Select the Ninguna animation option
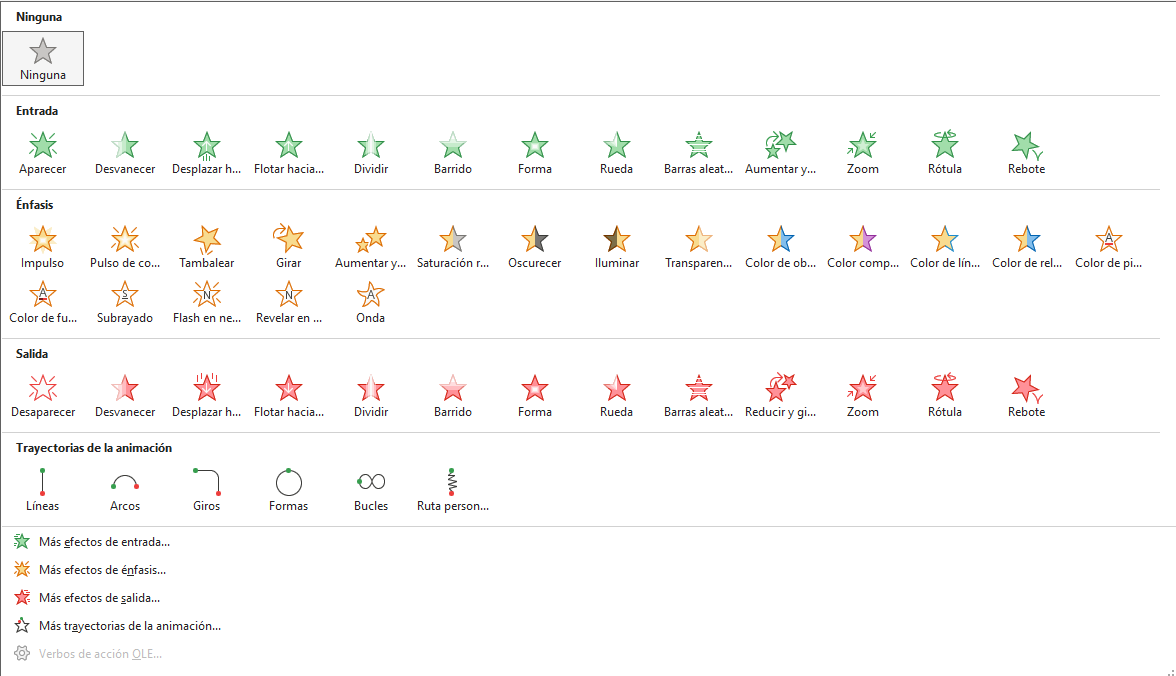This screenshot has width=1176, height=676. [x=43, y=58]
